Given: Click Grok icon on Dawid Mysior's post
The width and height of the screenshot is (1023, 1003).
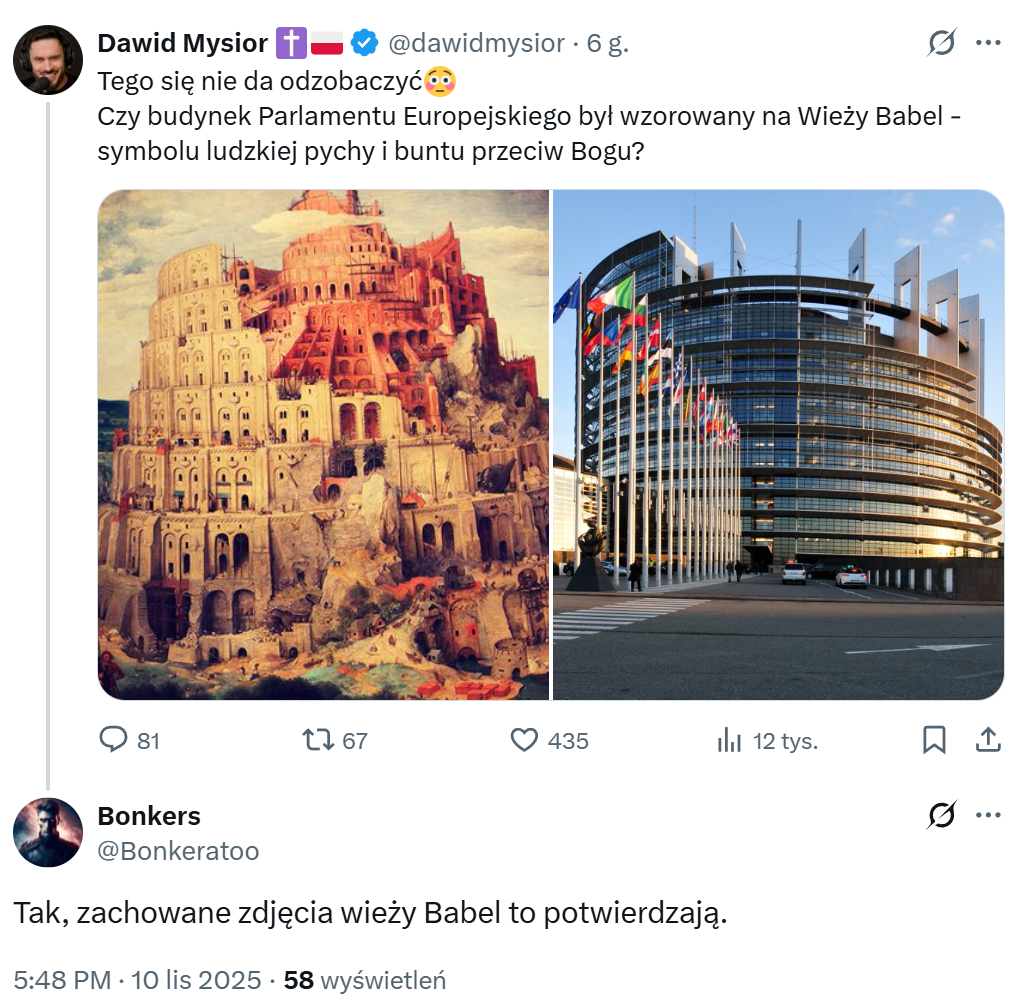Looking at the screenshot, I should click(x=941, y=43).
